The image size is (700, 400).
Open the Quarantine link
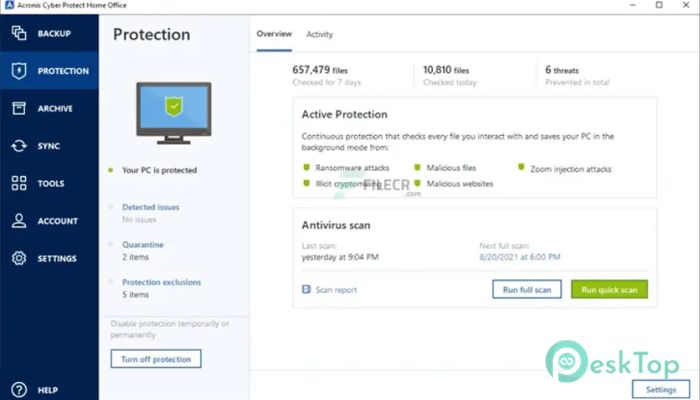point(143,245)
